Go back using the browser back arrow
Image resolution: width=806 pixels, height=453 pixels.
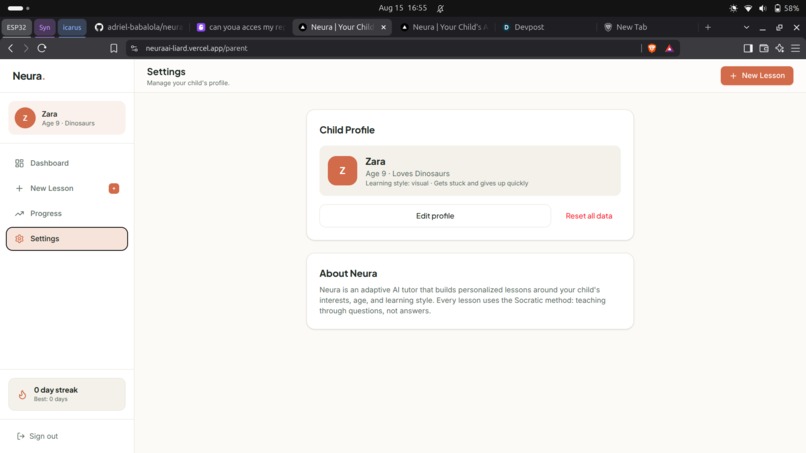pos(11,48)
